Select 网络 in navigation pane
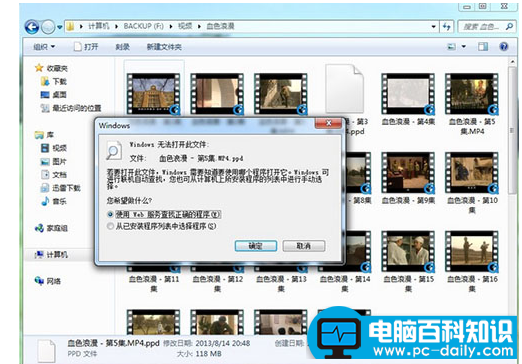The width and height of the screenshot is (522, 364). [x=48, y=281]
